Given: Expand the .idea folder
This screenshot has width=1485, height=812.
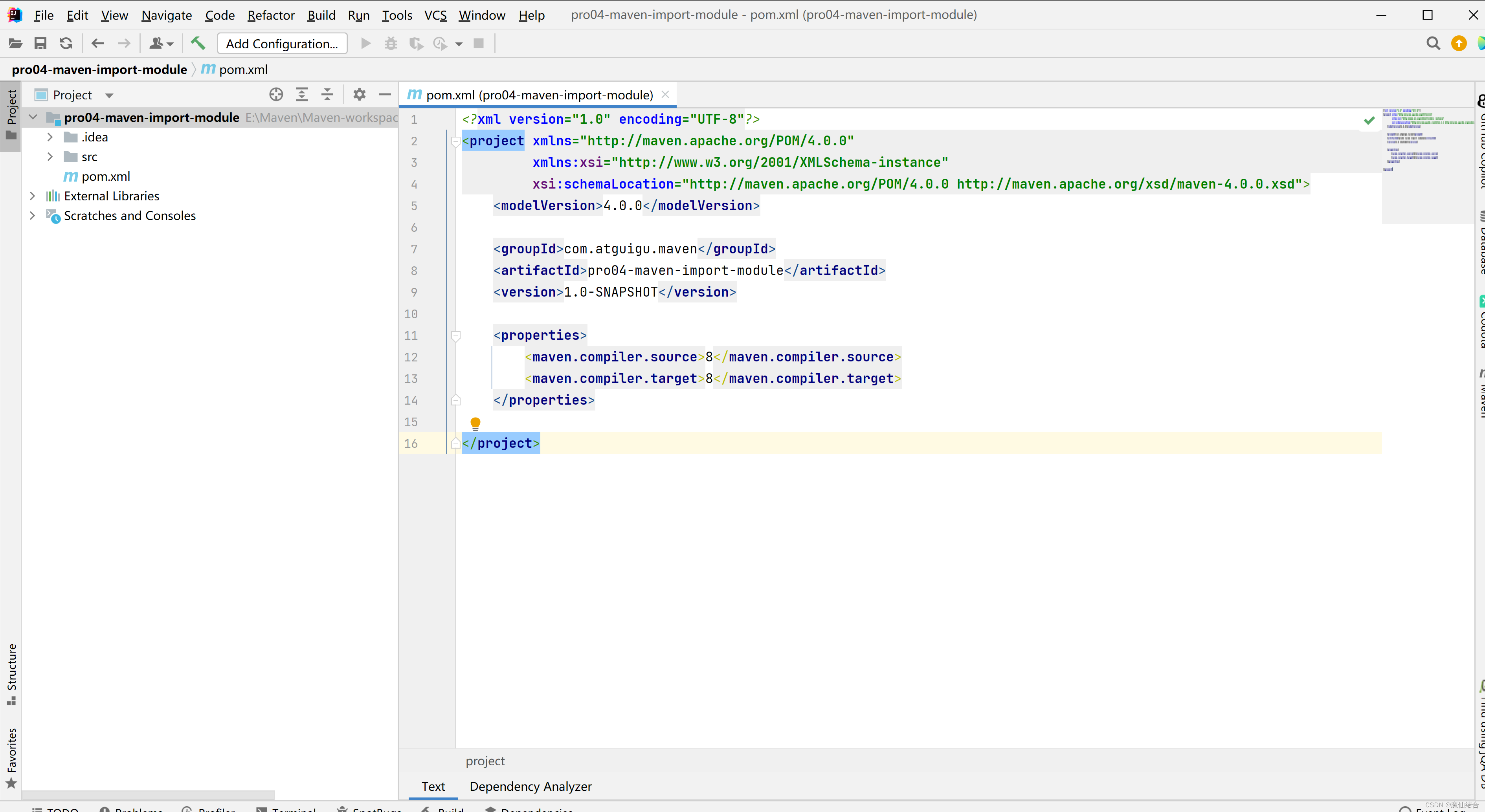Looking at the screenshot, I should point(50,137).
